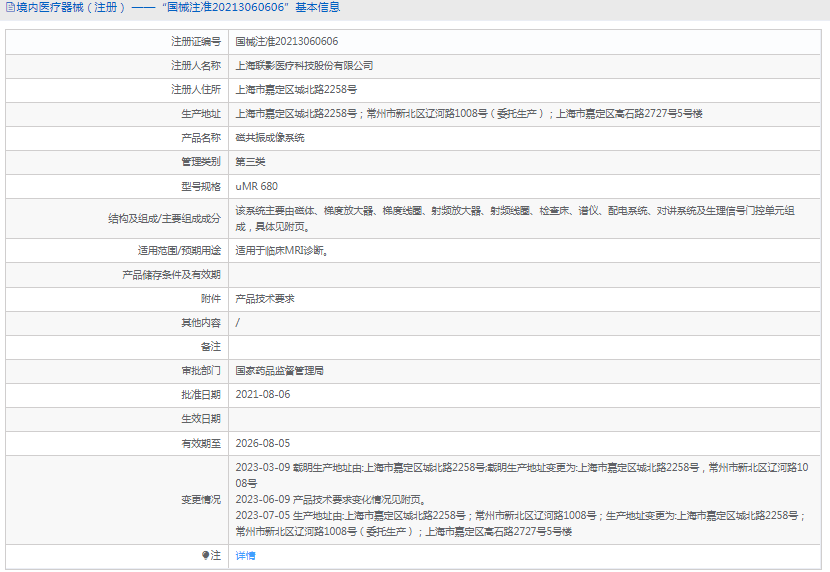Screen dimensions: 830x572
Task: Click the 管理类别 label
Action: coord(201,162)
